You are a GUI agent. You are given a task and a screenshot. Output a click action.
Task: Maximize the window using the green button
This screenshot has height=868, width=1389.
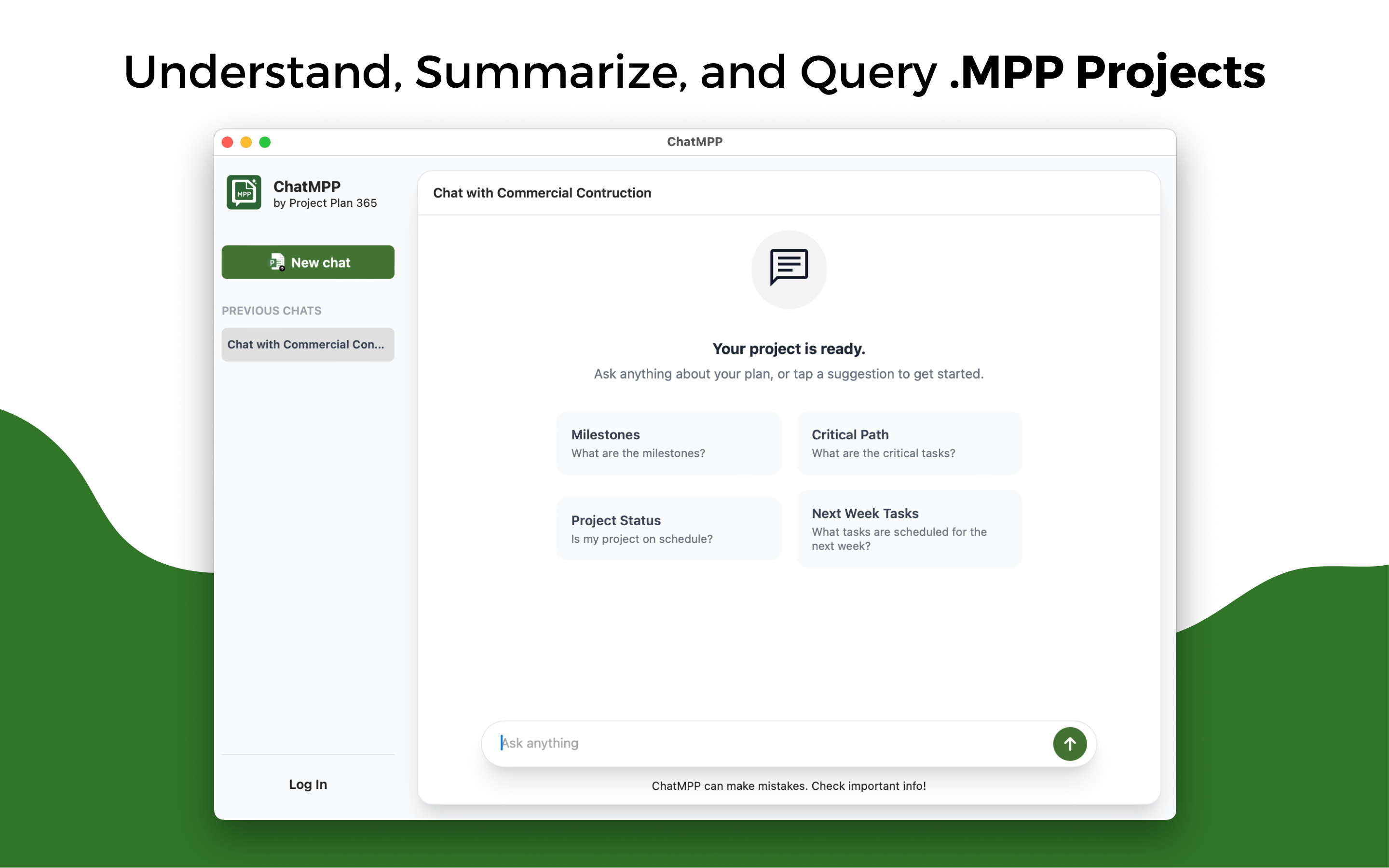point(265,142)
